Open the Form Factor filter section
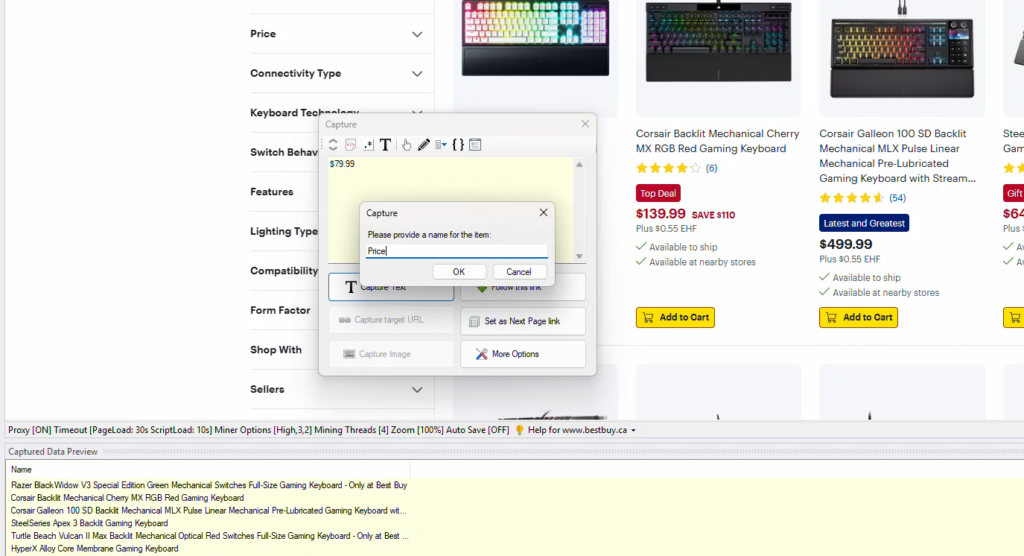Viewport: 1024px width, 556px height. pyautogui.click(x=280, y=310)
